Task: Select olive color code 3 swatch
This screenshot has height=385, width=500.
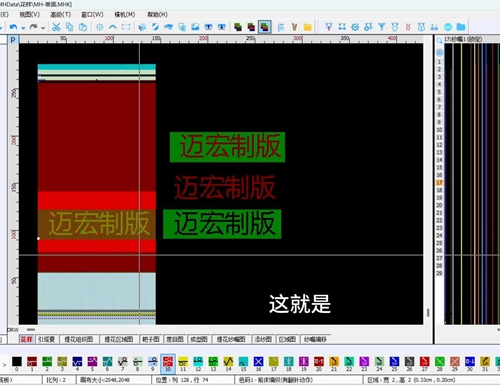Action: [62, 362]
